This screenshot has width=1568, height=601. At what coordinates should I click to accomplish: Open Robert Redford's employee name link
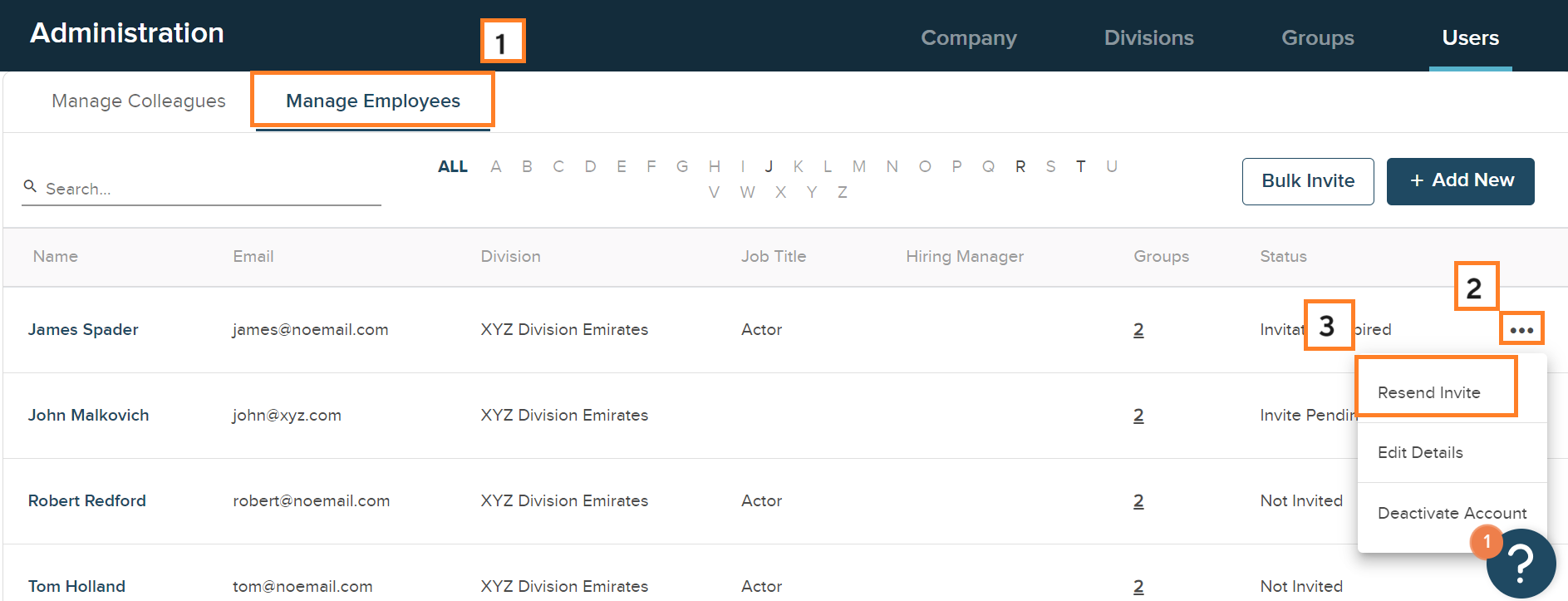click(x=87, y=500)
